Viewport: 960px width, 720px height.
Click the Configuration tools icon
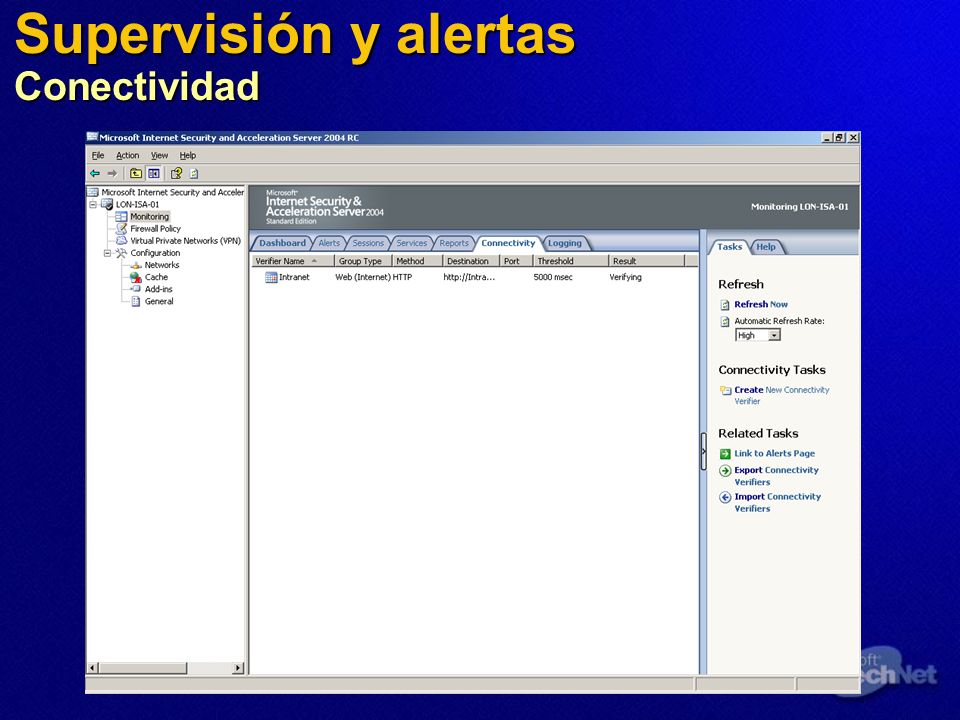click(121, 253)
